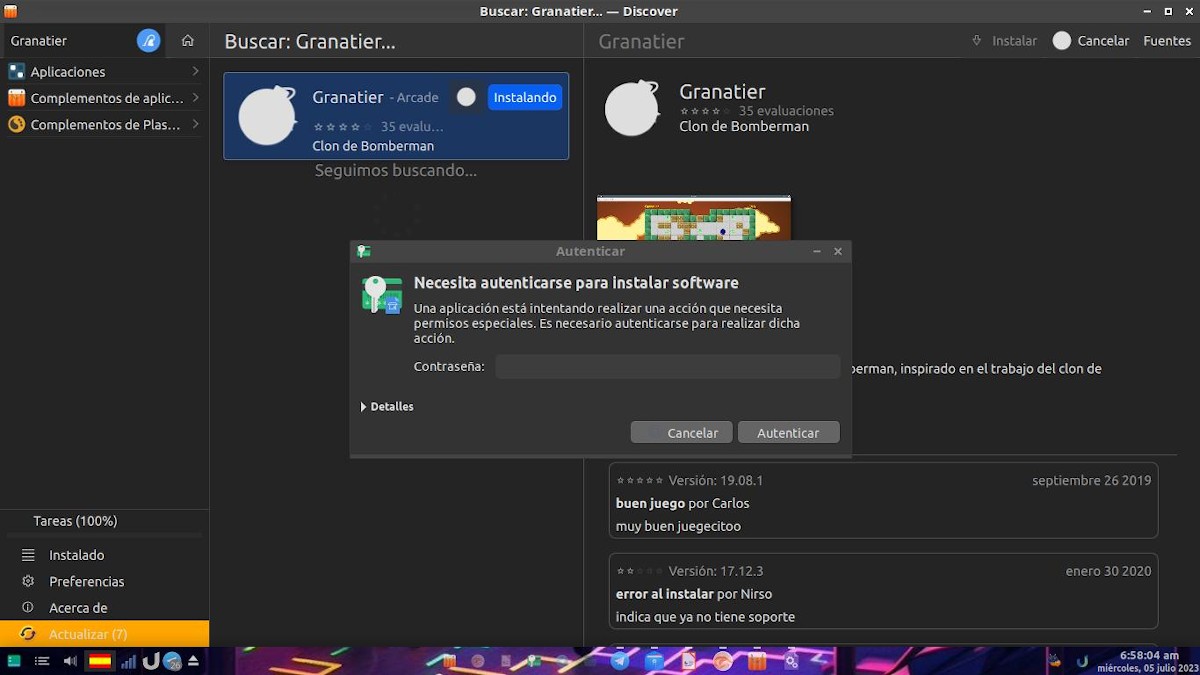The image size is (1200, 675).
Task: Click the Acerca de info icon
Action: [28, 608]
